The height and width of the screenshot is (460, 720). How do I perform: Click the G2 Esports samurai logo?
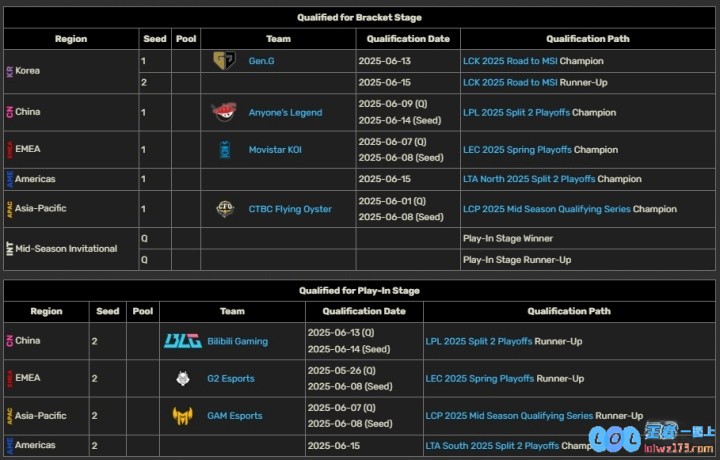point(183,378)
